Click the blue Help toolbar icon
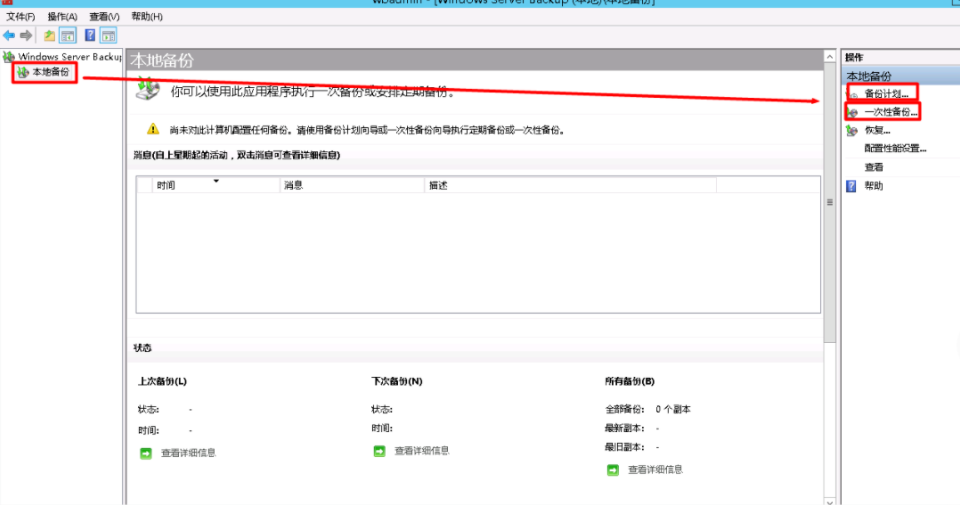The image size is (960, 505). click(x=90, y=36)
